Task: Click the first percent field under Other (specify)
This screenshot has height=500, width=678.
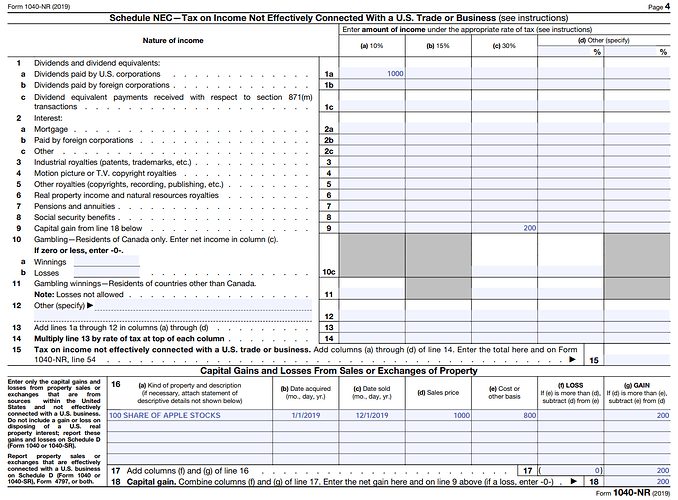Action: pyautogui.click(x=567, y=52)
